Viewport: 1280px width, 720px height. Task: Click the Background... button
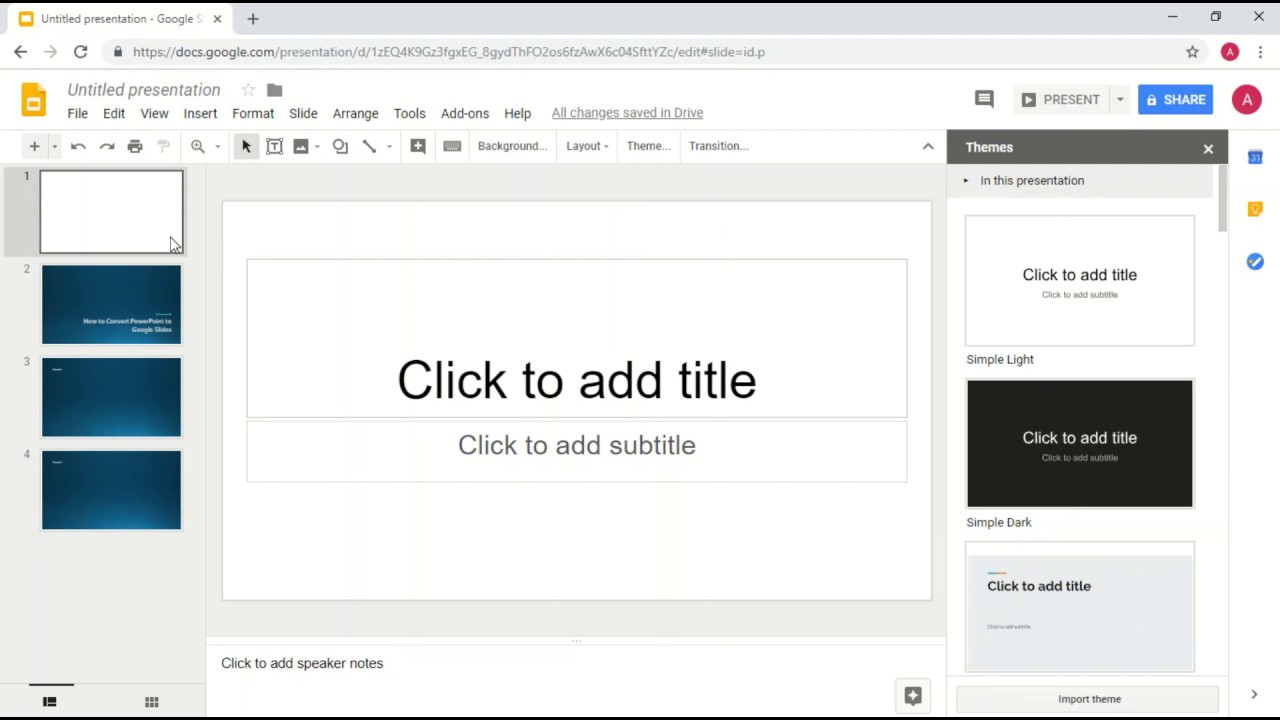tap(512, 146)
